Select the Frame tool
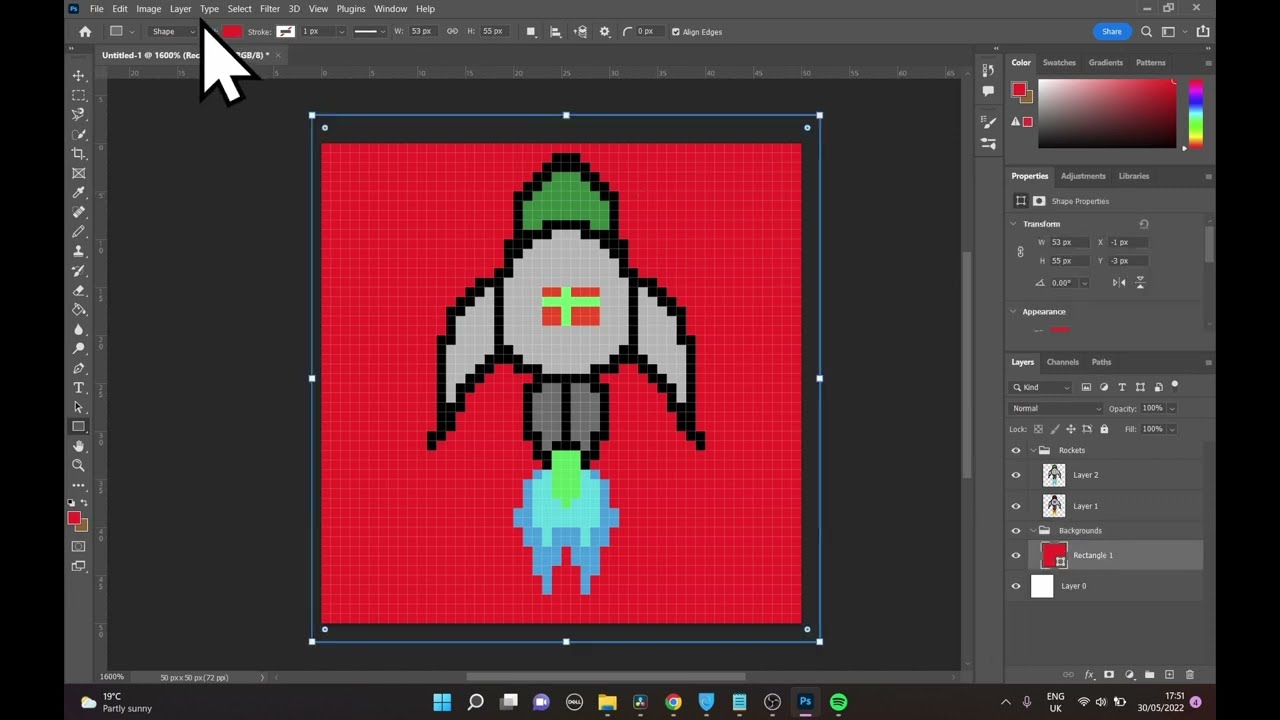Viewport: 1280px width, 720px height. pos(78,173)
